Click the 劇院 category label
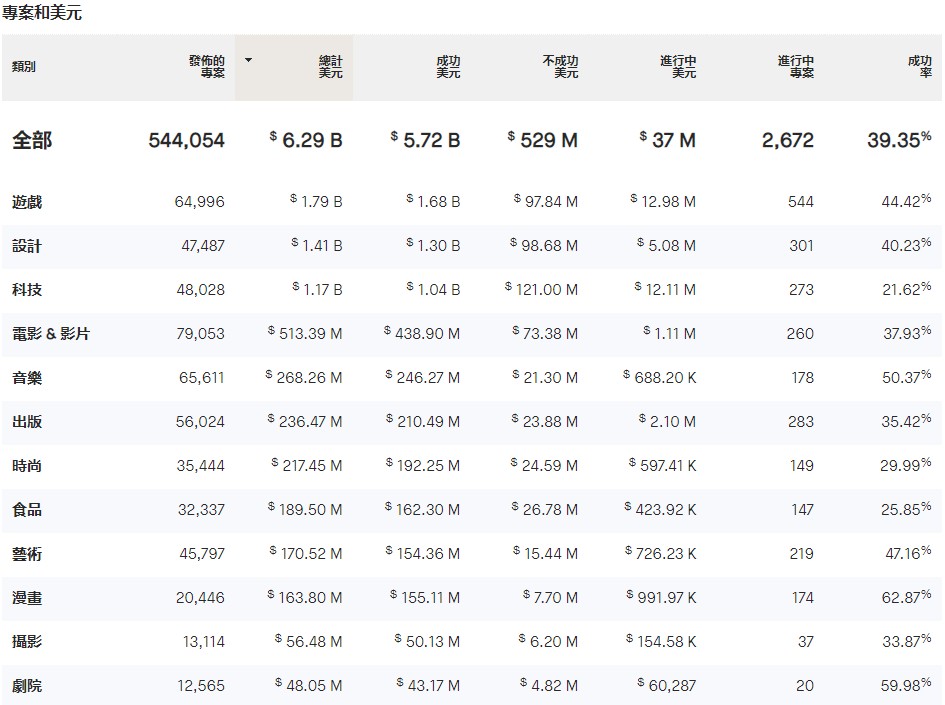The height and width of the screenshot is (705, 945). [x=27, y=686]
